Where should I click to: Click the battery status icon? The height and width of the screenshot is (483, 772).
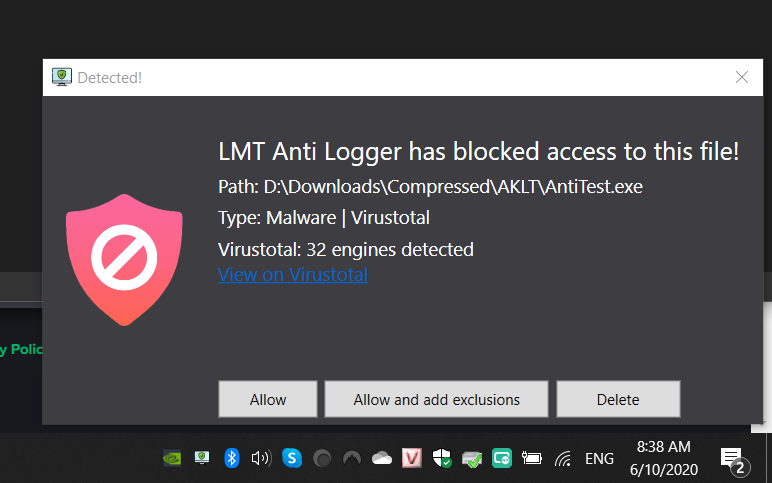(x=531, y=458)
